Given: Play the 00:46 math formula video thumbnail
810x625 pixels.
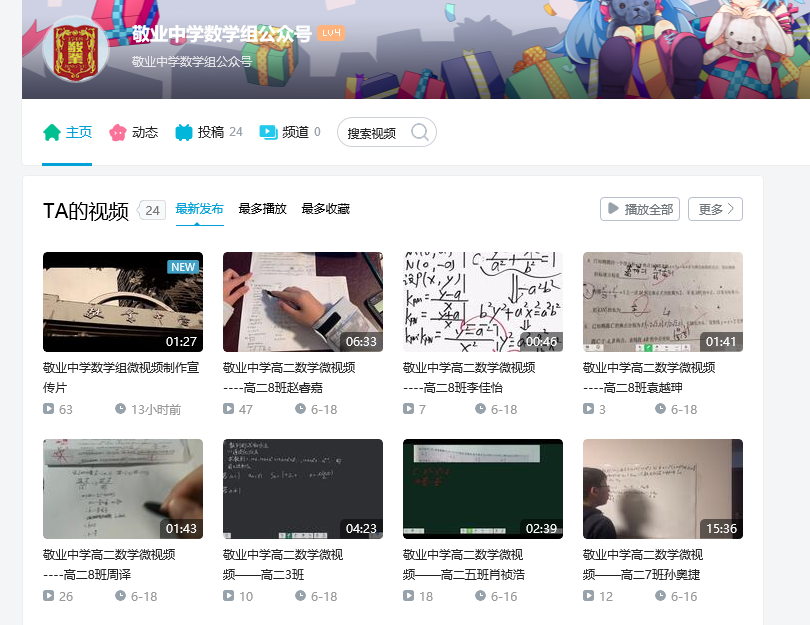Looking at the screenshot, I should pyautogui.click(x=482, y=301).
